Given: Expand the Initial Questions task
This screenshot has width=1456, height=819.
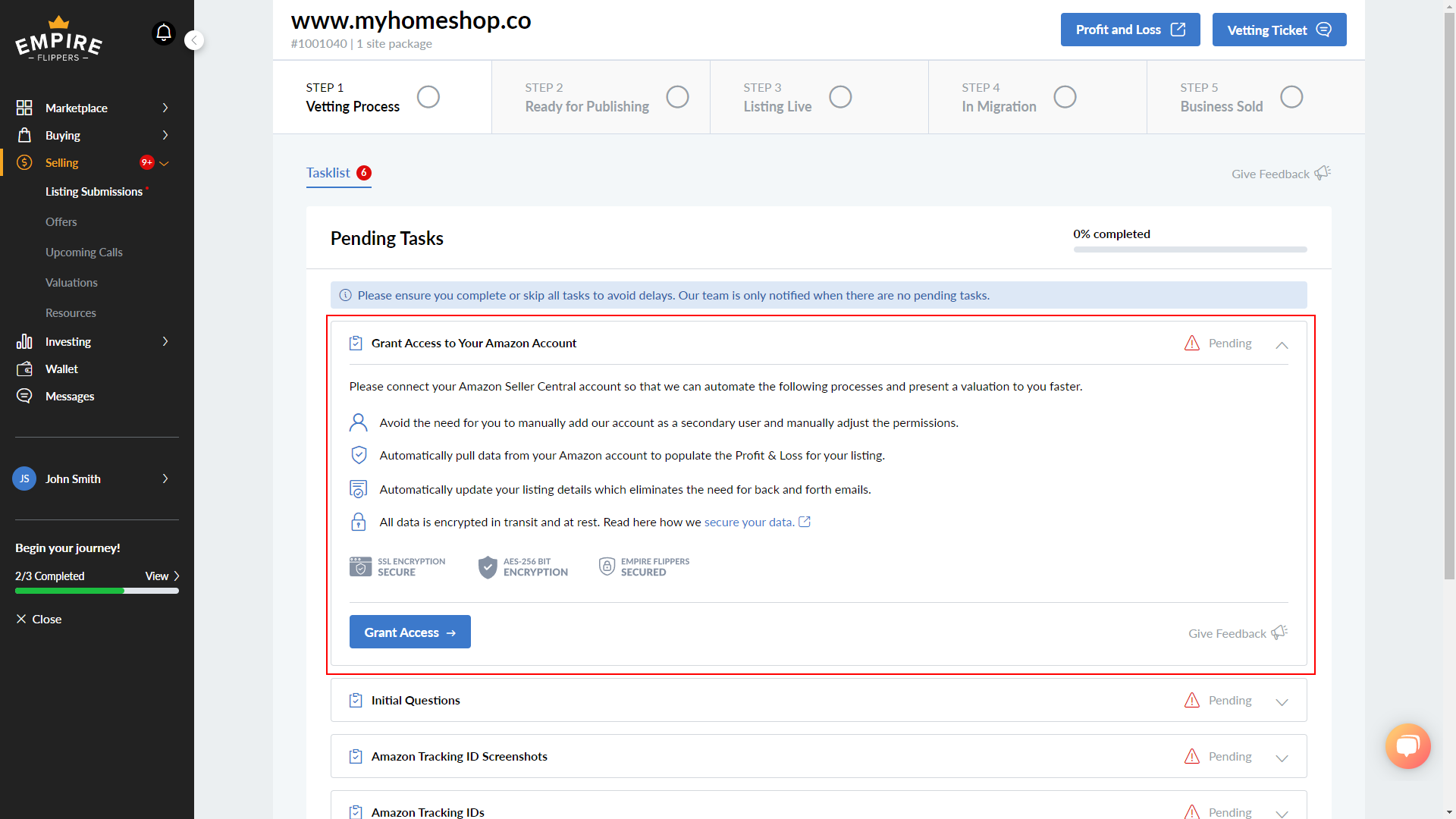Looking at the screenshot, I should pos(1282,701).
